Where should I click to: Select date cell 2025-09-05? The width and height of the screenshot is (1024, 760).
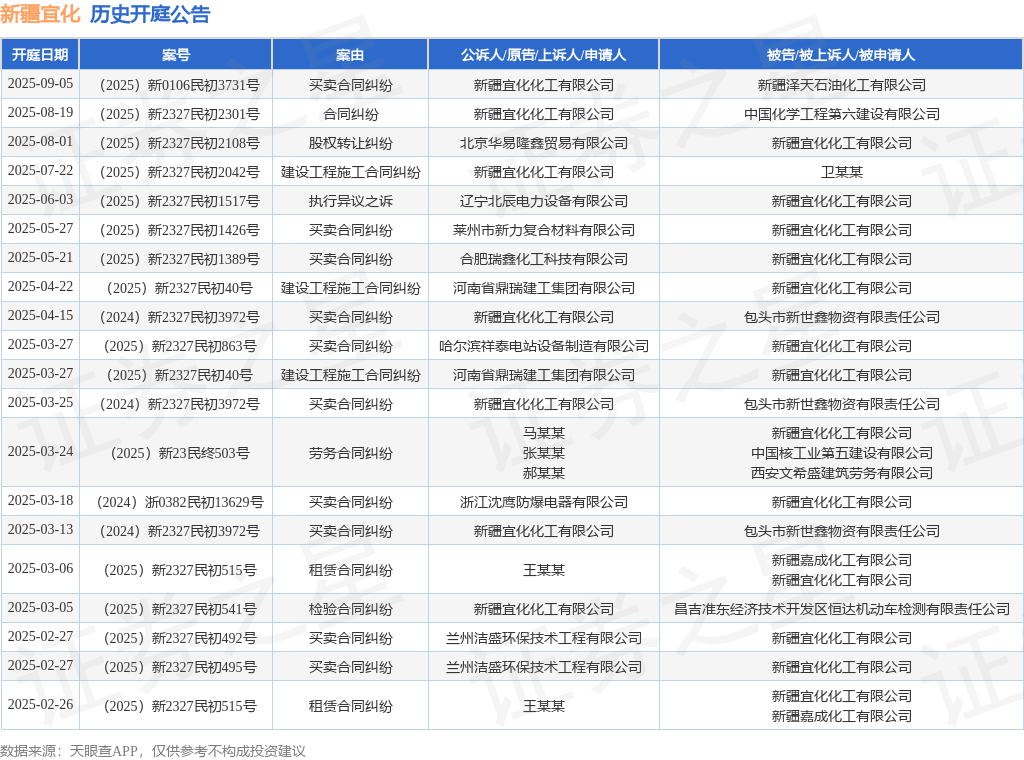coord(40,84)
